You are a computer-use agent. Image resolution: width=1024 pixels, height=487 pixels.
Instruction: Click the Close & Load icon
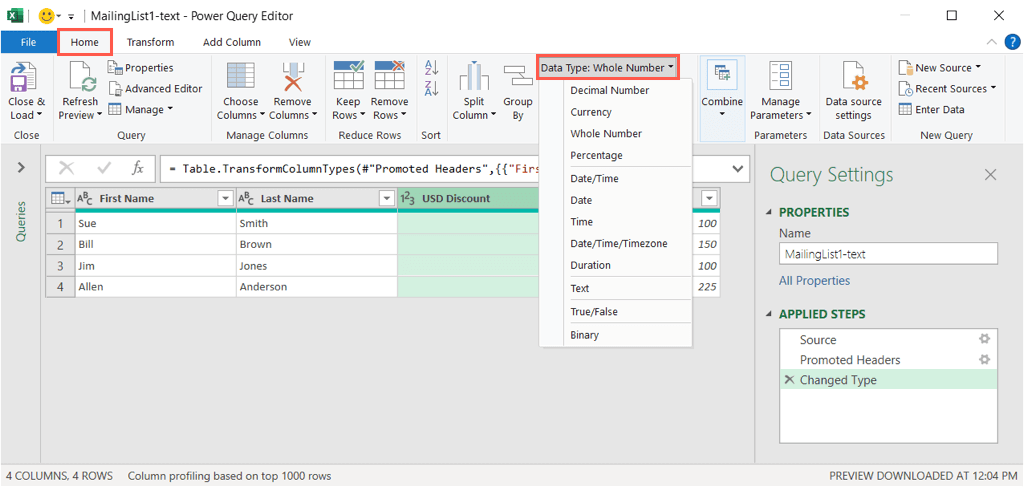coord(22,77)
